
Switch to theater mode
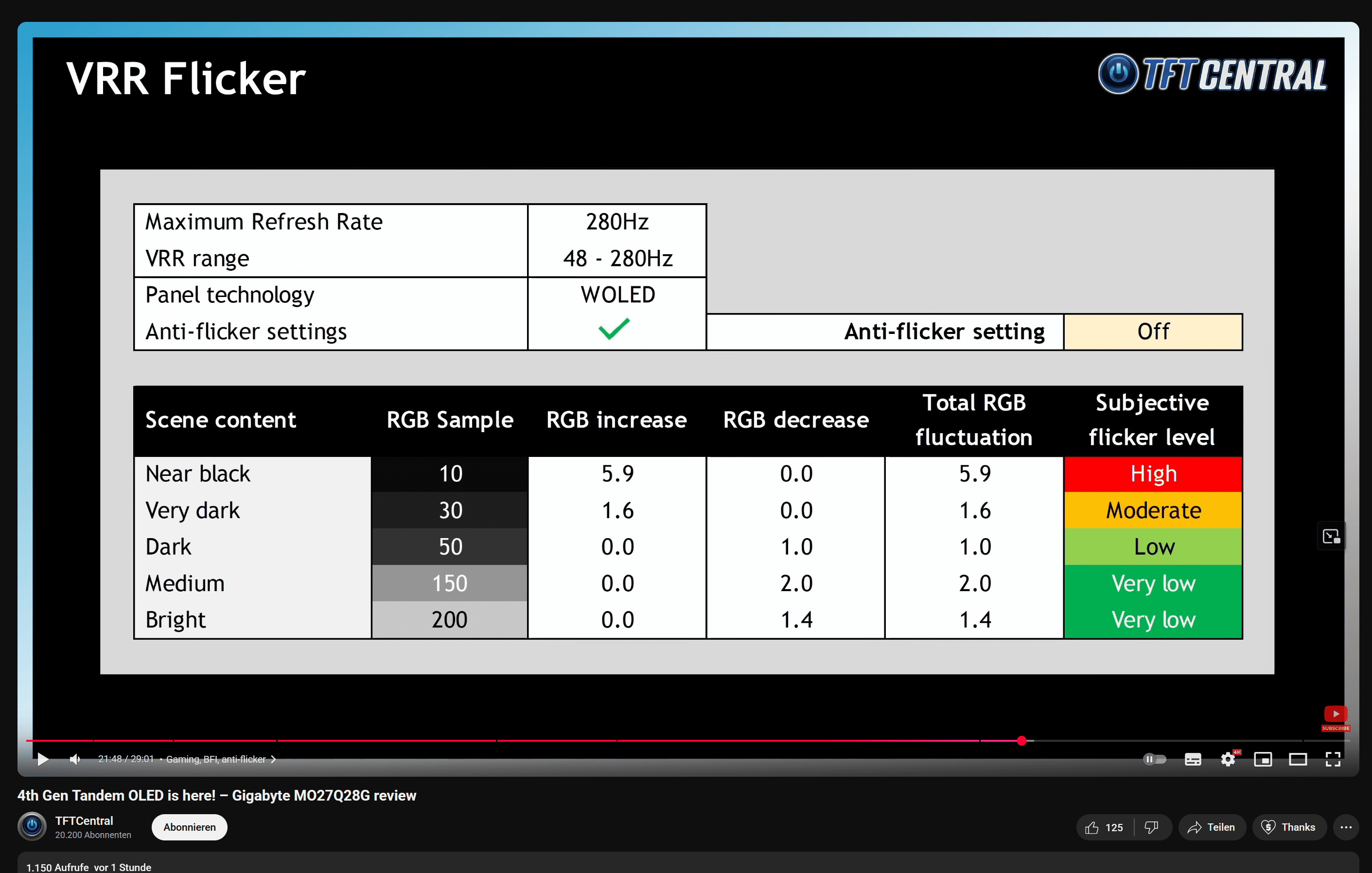tap(1297, 759)
